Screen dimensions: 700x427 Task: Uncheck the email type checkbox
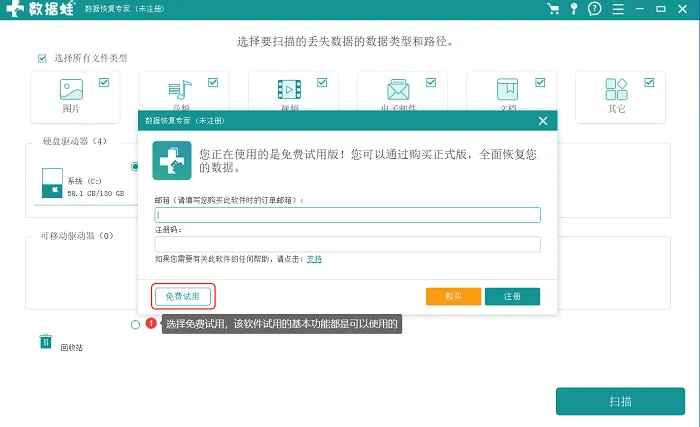point(431,83)
